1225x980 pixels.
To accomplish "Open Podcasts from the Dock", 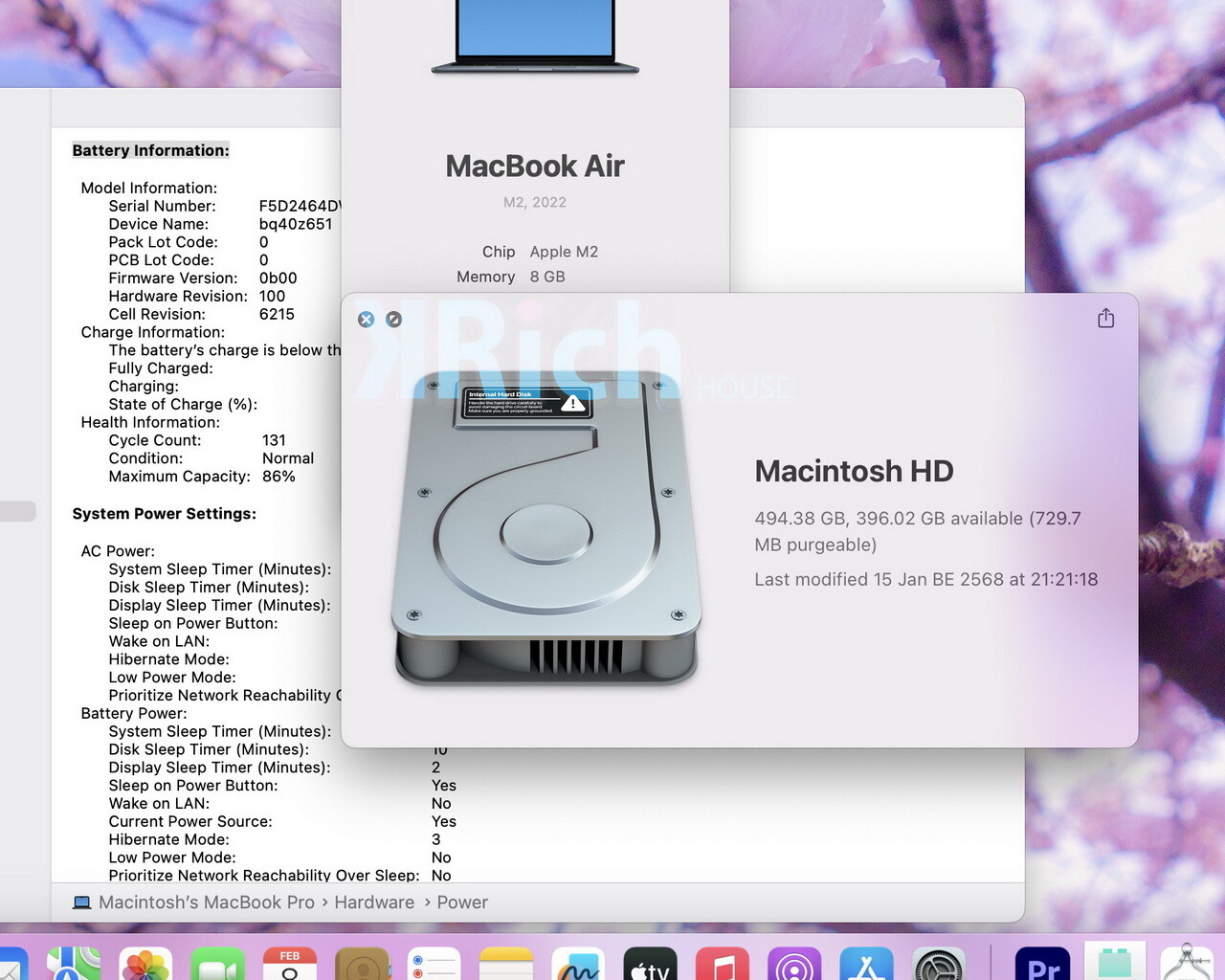I will point(794,964).
